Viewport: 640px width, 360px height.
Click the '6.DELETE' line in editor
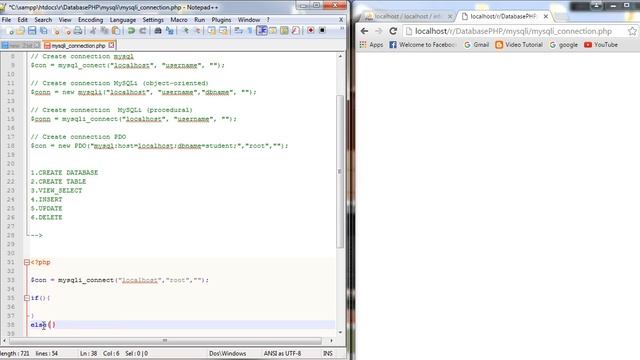coord(47,218)
